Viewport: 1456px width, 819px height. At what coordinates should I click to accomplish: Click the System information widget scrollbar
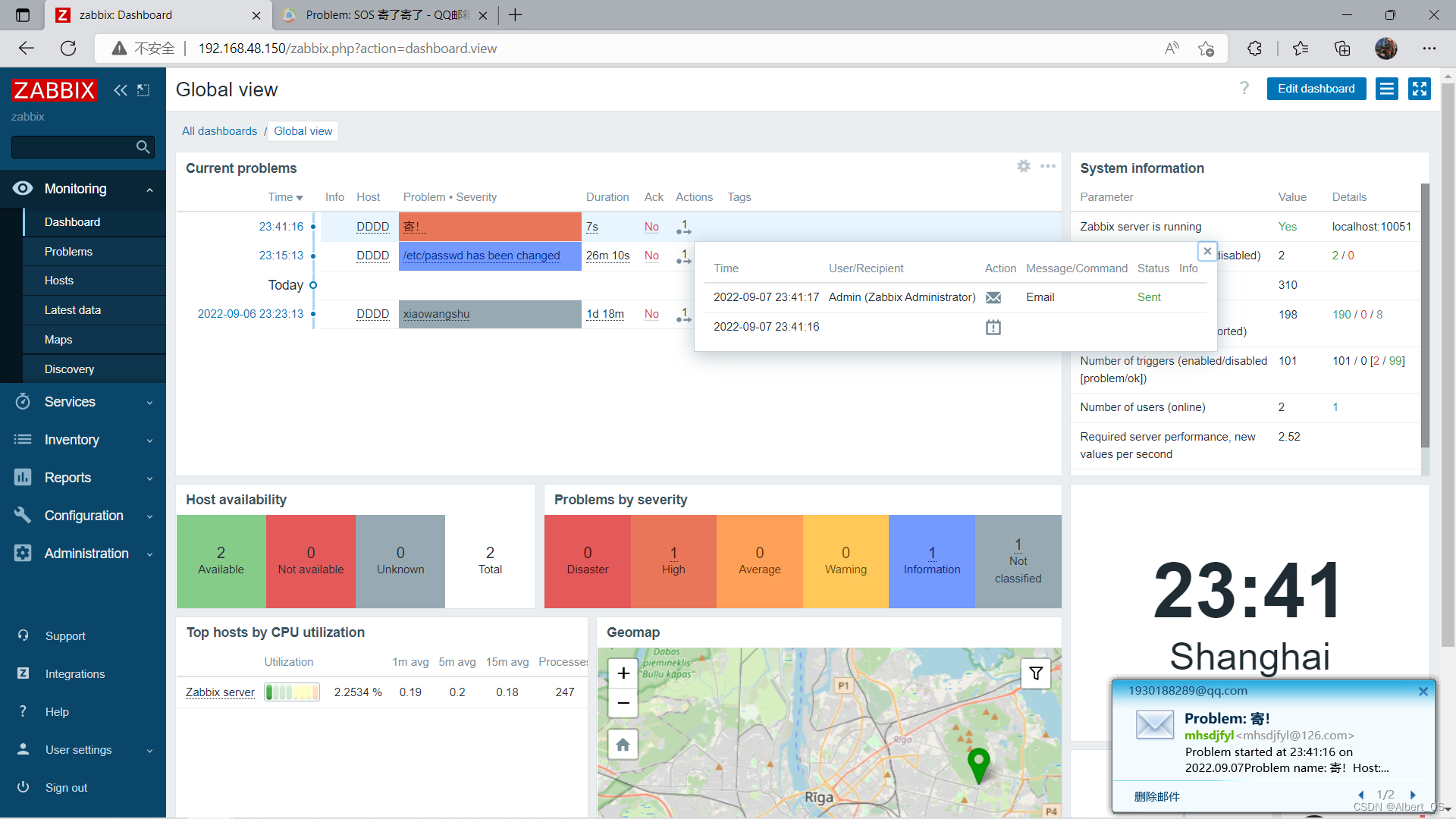click(x=1425, y=315)
